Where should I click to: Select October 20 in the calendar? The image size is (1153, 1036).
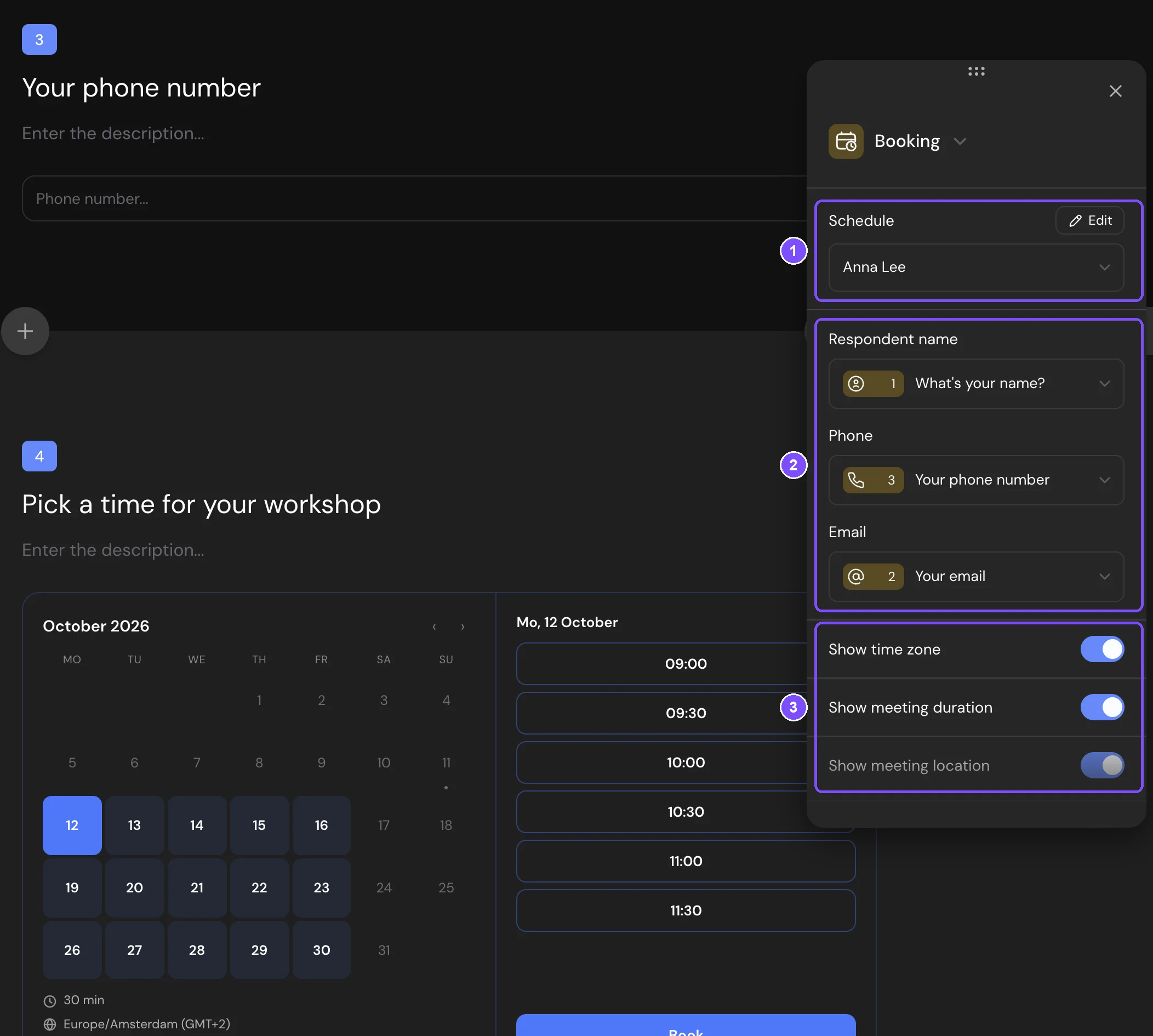[134, 888]
